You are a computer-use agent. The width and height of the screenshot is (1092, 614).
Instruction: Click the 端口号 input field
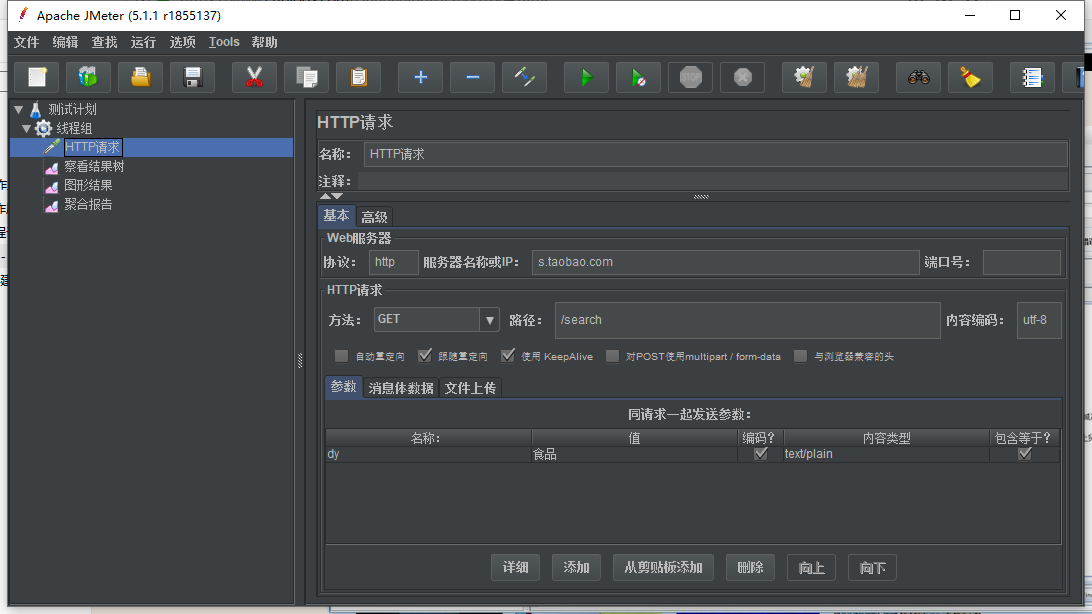point(1021,262)
